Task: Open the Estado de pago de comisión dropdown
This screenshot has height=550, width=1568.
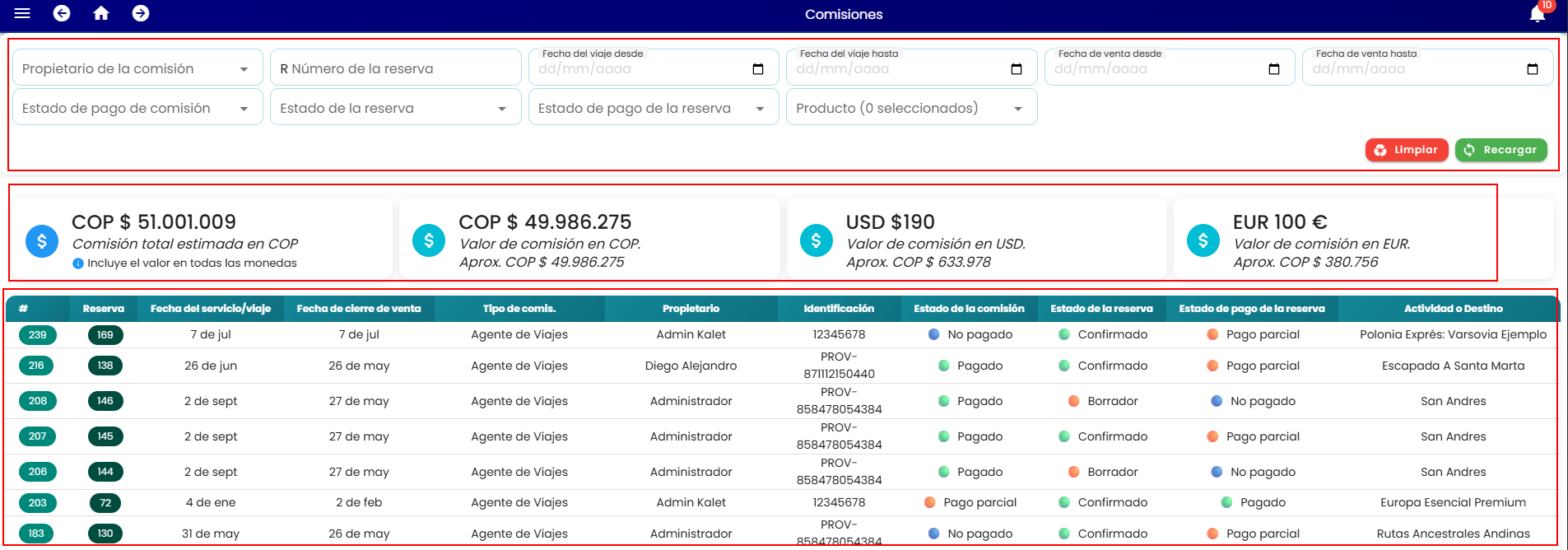Action: 137,107
